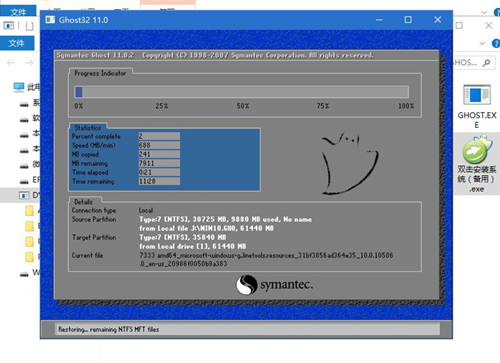Close the Ghost32 11.0 window
This screenshot has width=500, height=363.
pos(438,20)
